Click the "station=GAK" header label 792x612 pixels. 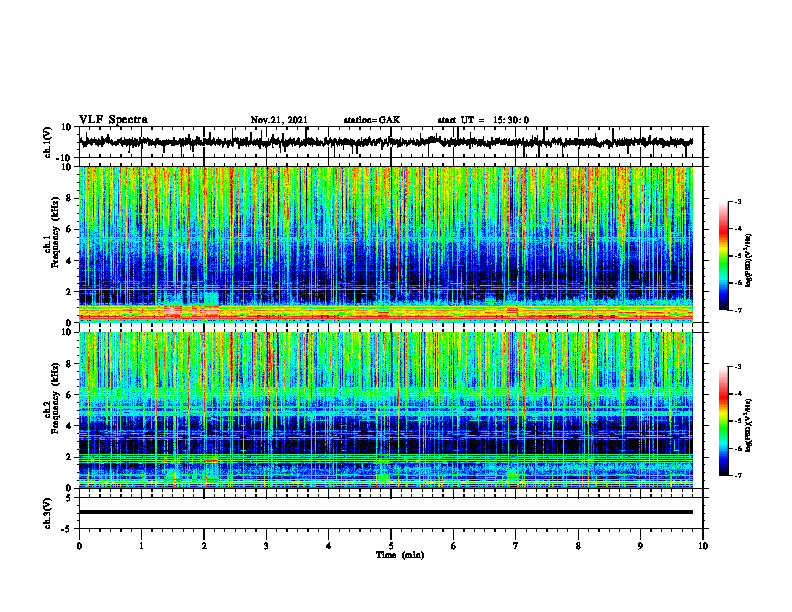pos(372,120)
